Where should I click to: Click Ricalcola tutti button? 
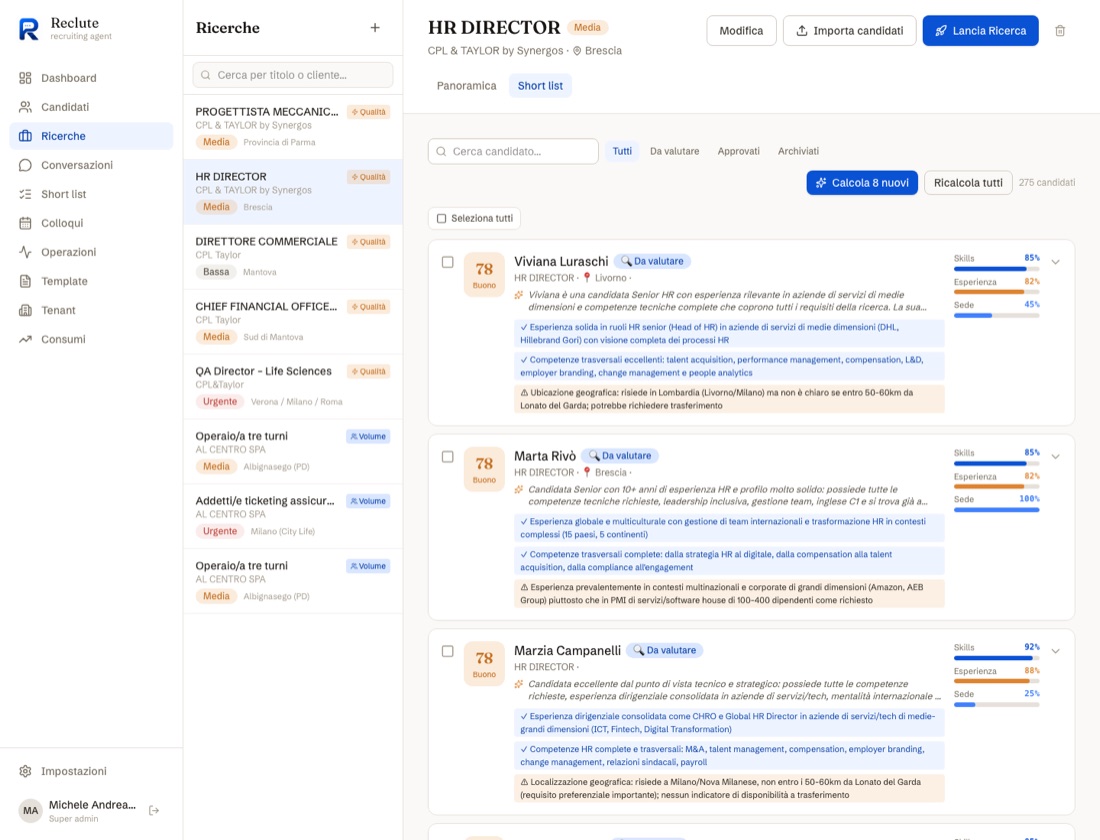[968, 182]
